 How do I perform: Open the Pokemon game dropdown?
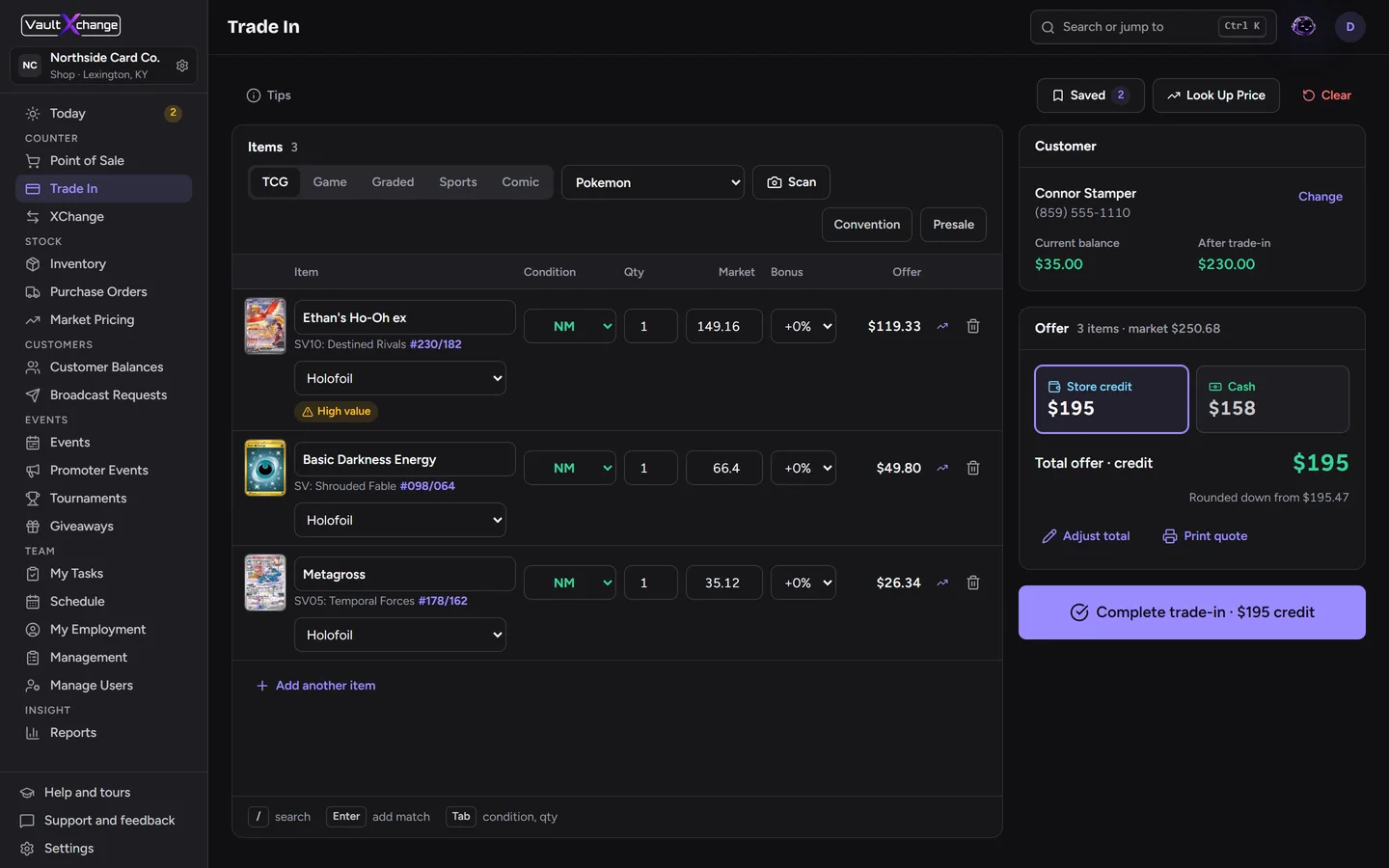pyautogui.click(x=653, y=182)
